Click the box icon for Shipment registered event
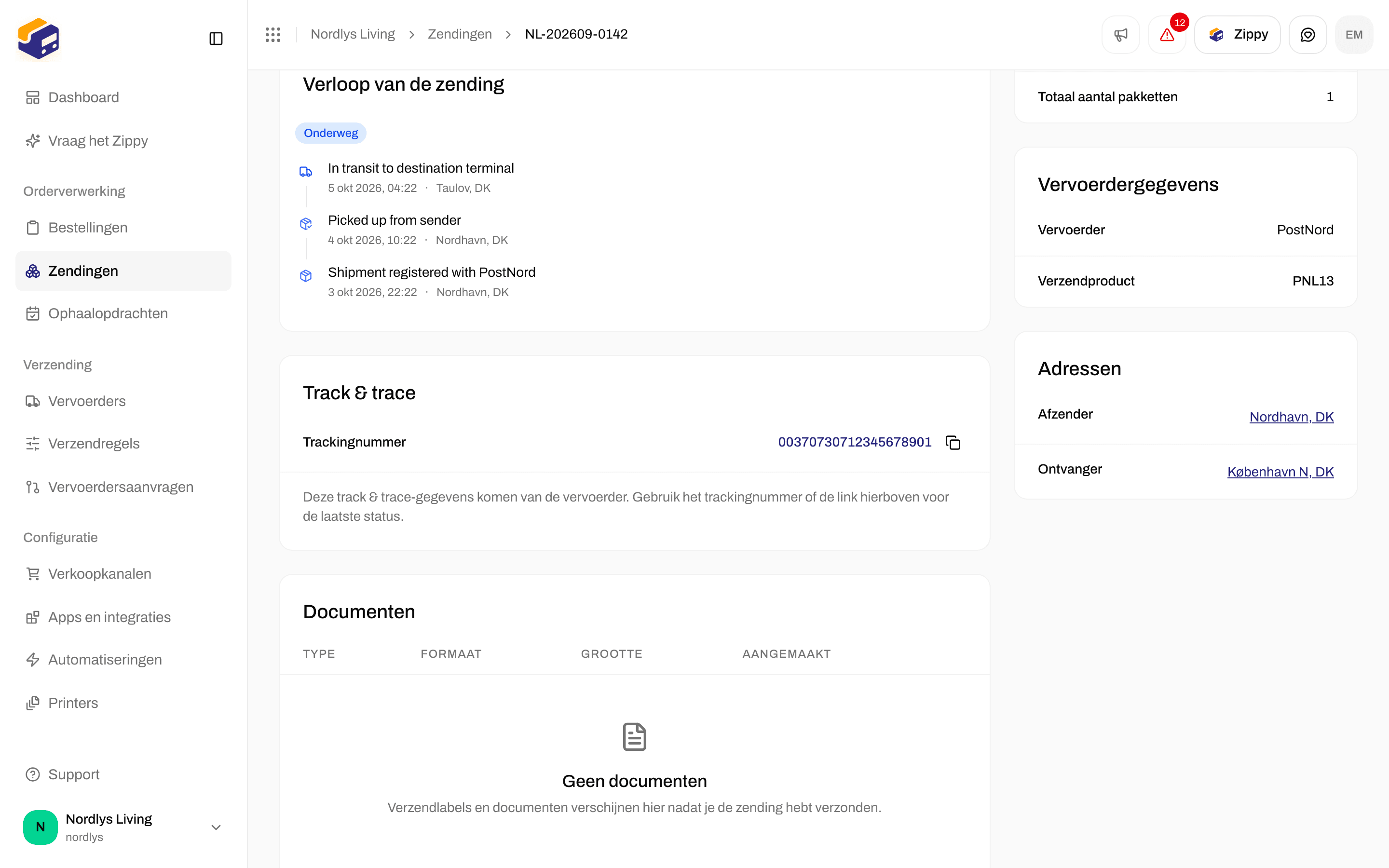Viewport: 1389px width, 868px height. coord(306,276)
